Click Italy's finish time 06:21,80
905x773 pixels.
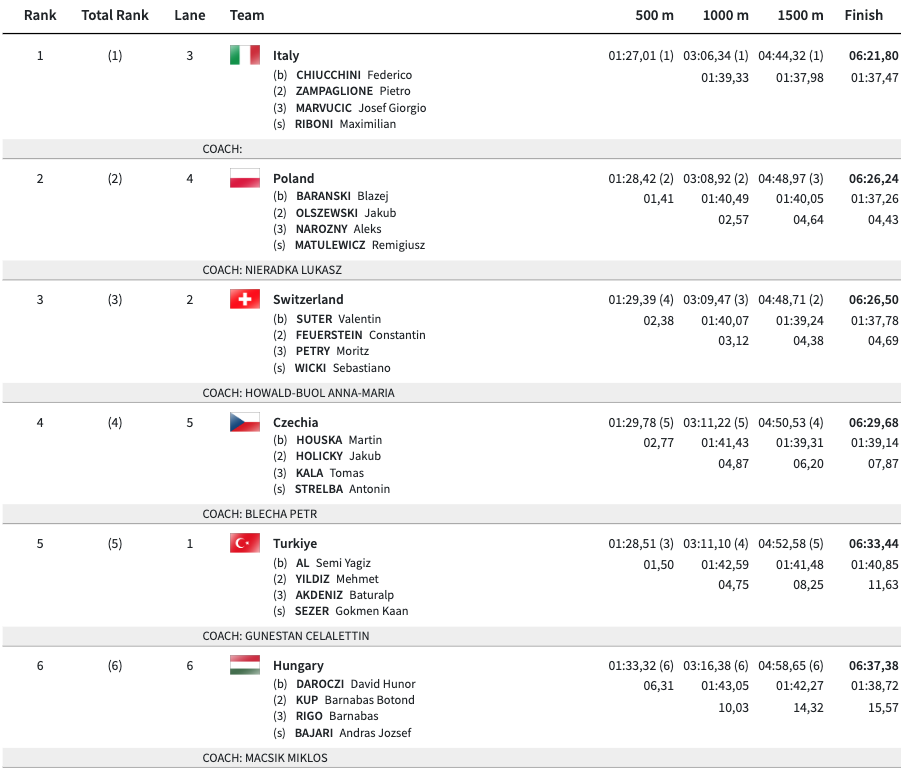[x=873, y=56]
